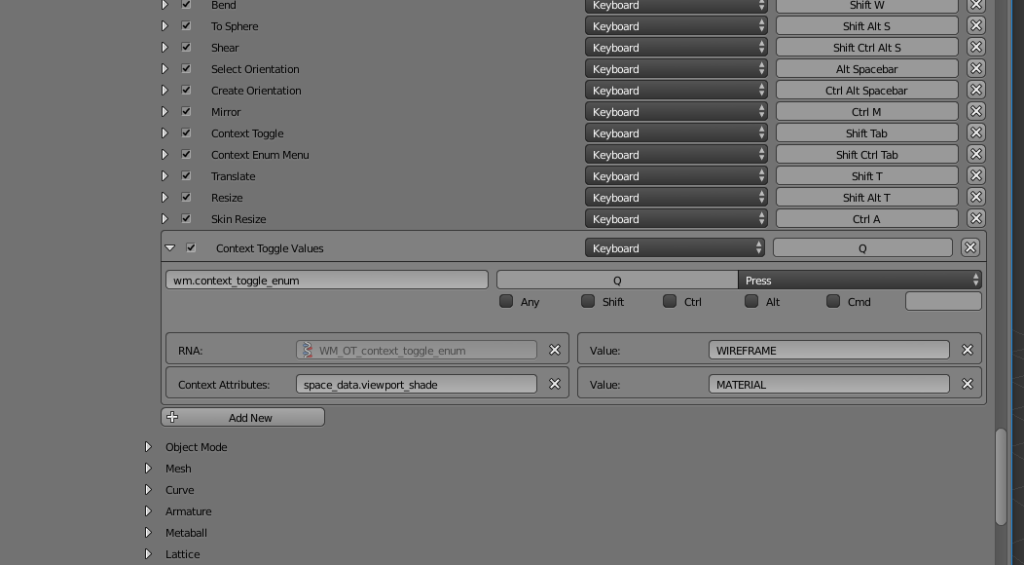Enable the Ctrl modifier checkbox

click(669, 301)
